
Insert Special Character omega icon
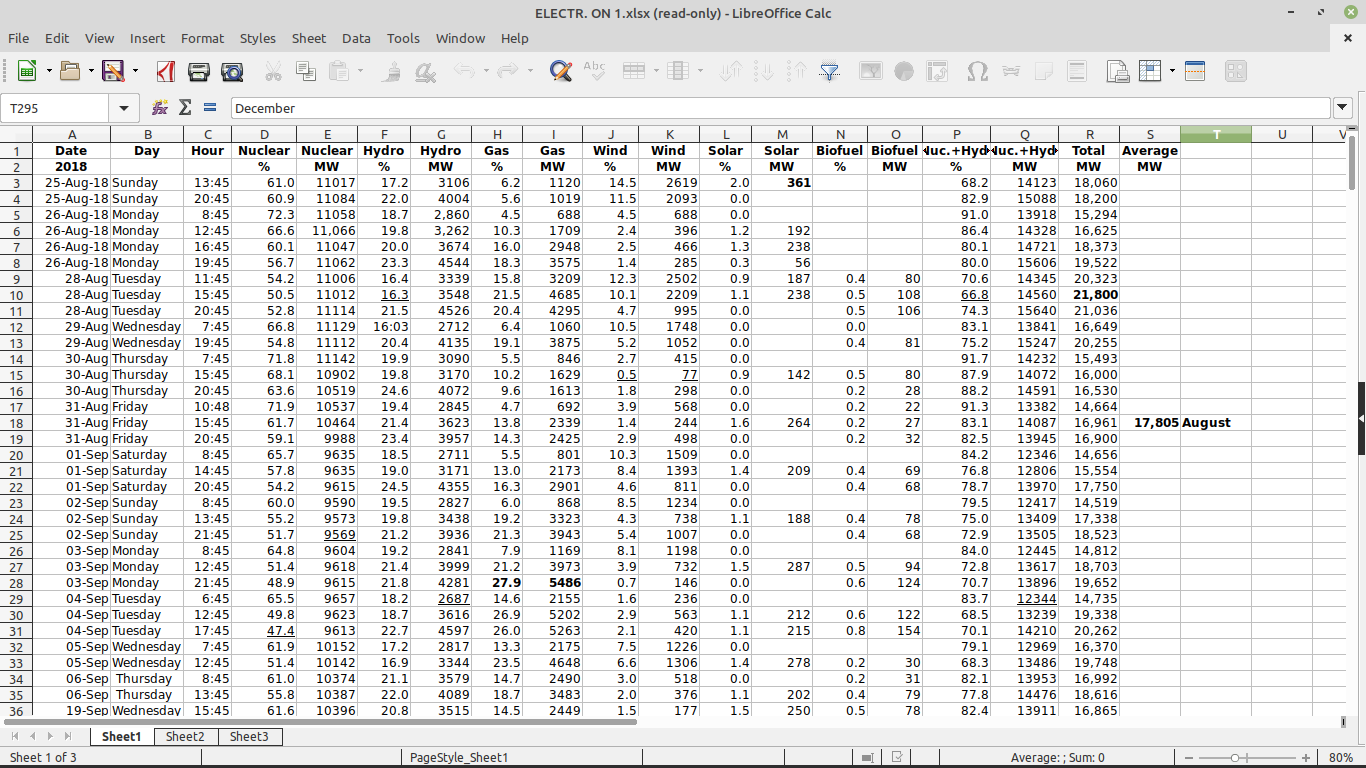tap(977, 71)
